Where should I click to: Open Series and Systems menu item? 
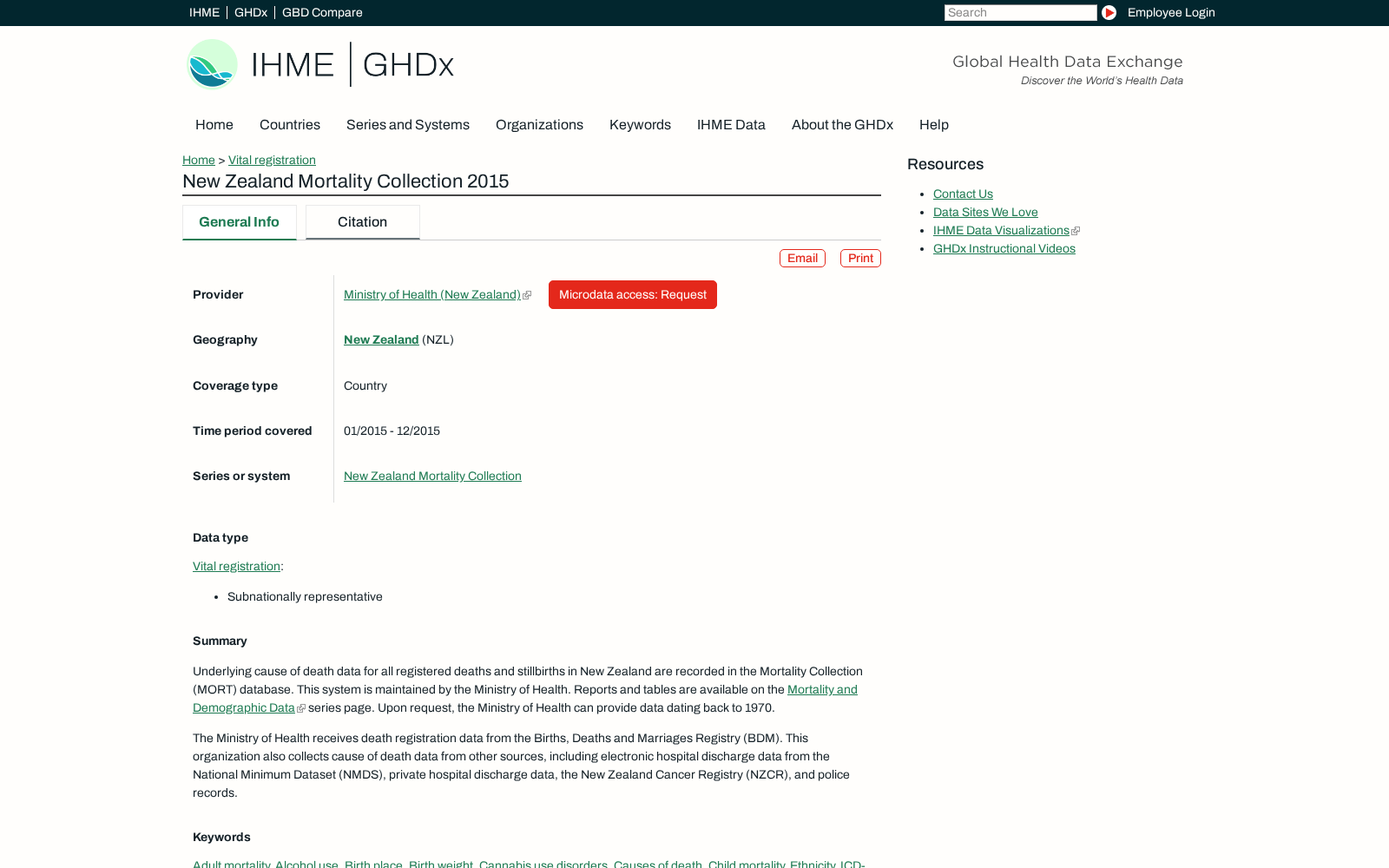click(x=408, y=124)
